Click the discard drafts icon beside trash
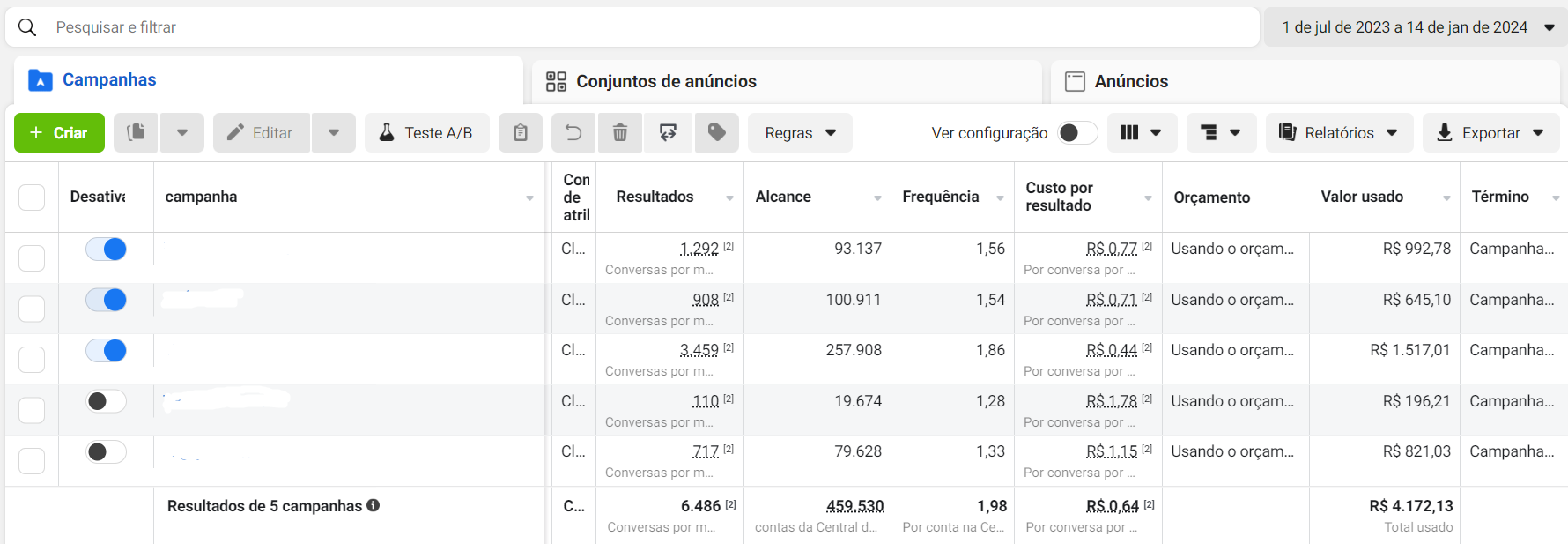 [x=669, y=132]
